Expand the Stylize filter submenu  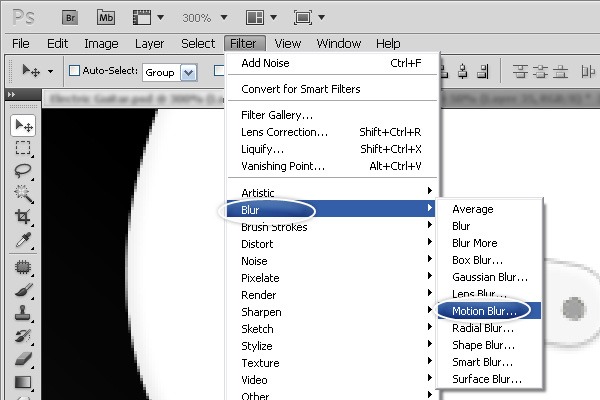point(331,346)
